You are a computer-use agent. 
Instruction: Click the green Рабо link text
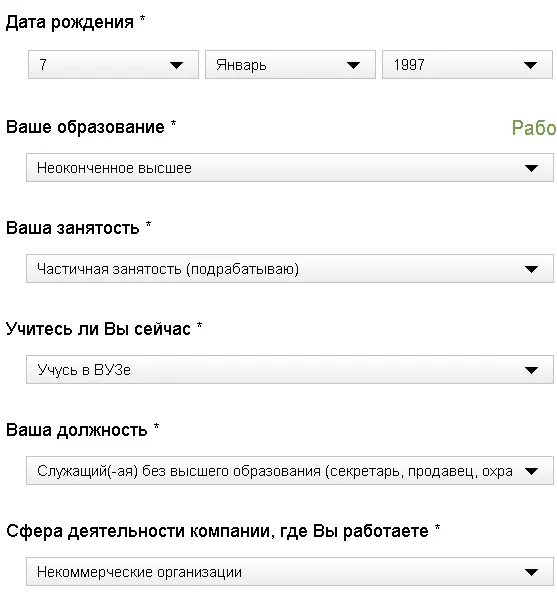tap(534, 128)
